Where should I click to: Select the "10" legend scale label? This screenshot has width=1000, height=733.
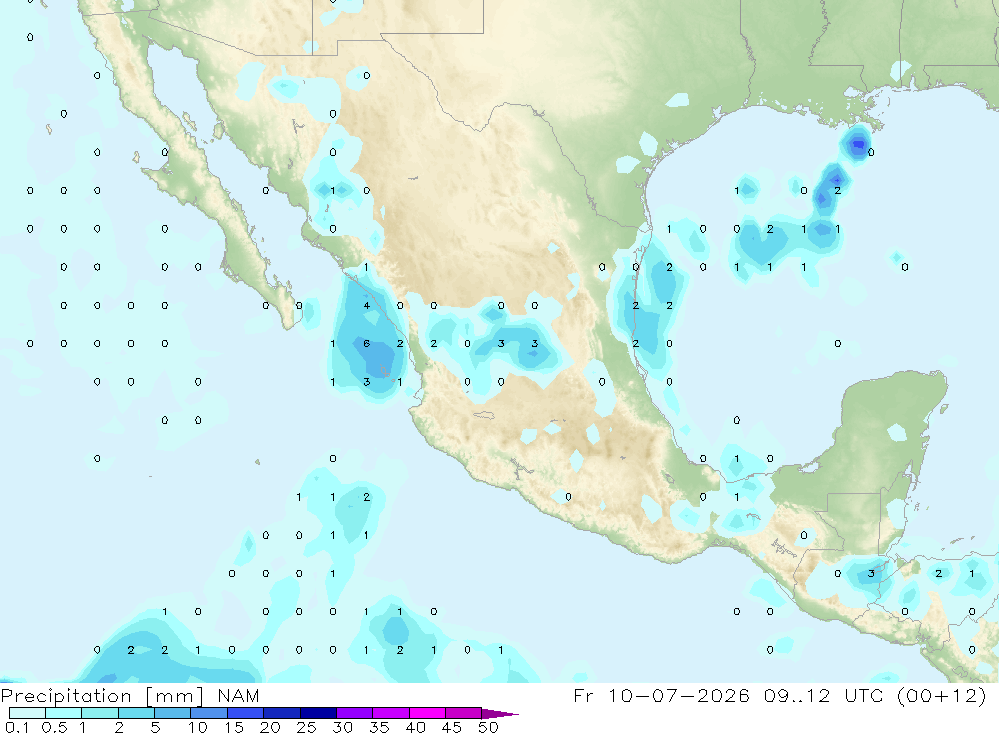click(x=198, y=727)
